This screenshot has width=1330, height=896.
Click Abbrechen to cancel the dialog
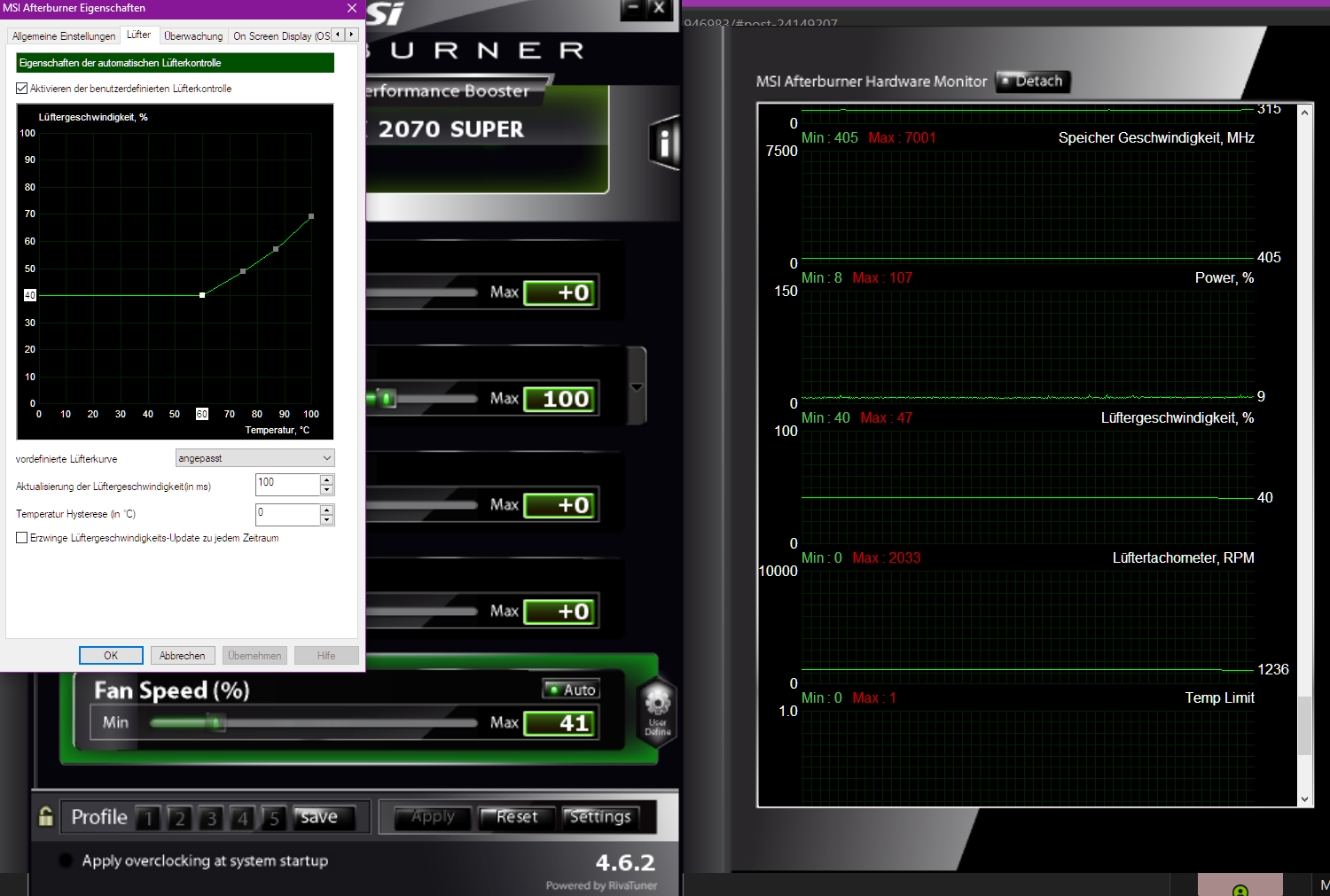coord(183,656)
